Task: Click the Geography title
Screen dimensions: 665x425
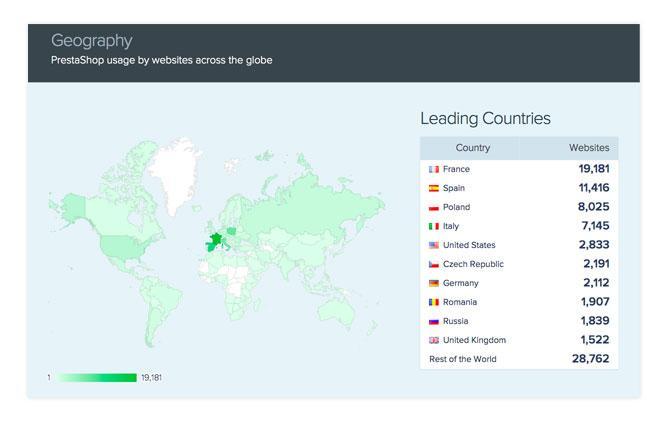Action: [92, 41]
